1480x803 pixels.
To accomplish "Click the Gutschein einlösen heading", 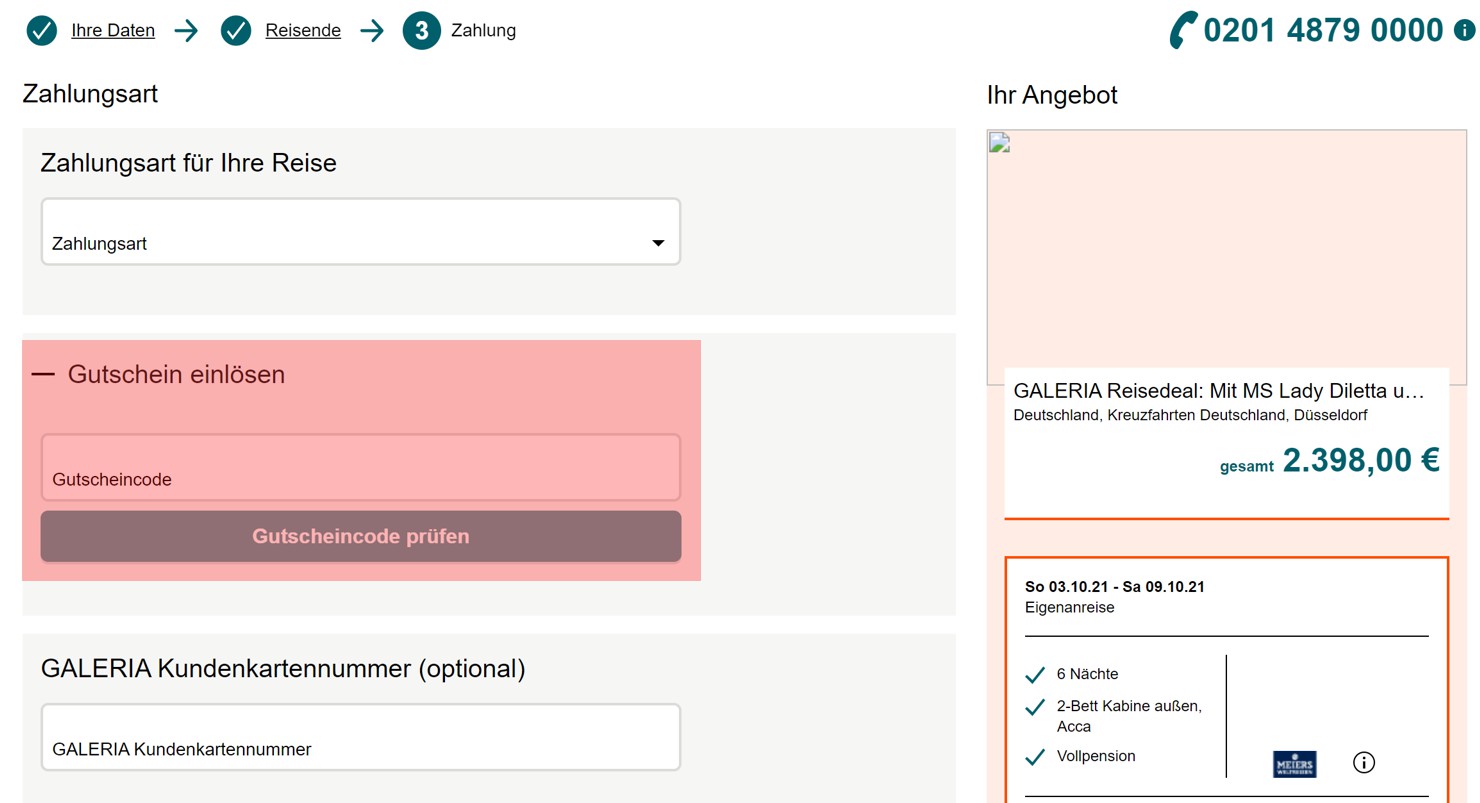I will [x=176, y=375].
